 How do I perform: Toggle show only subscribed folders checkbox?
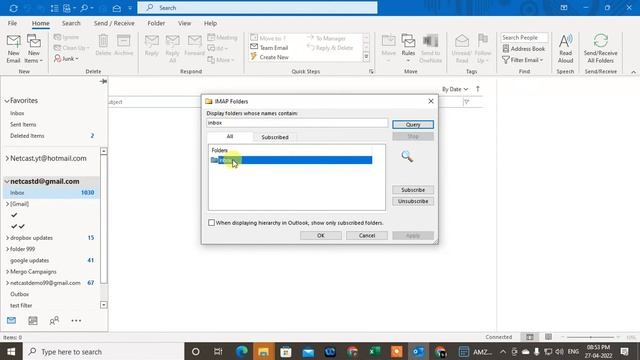[211, 223]
